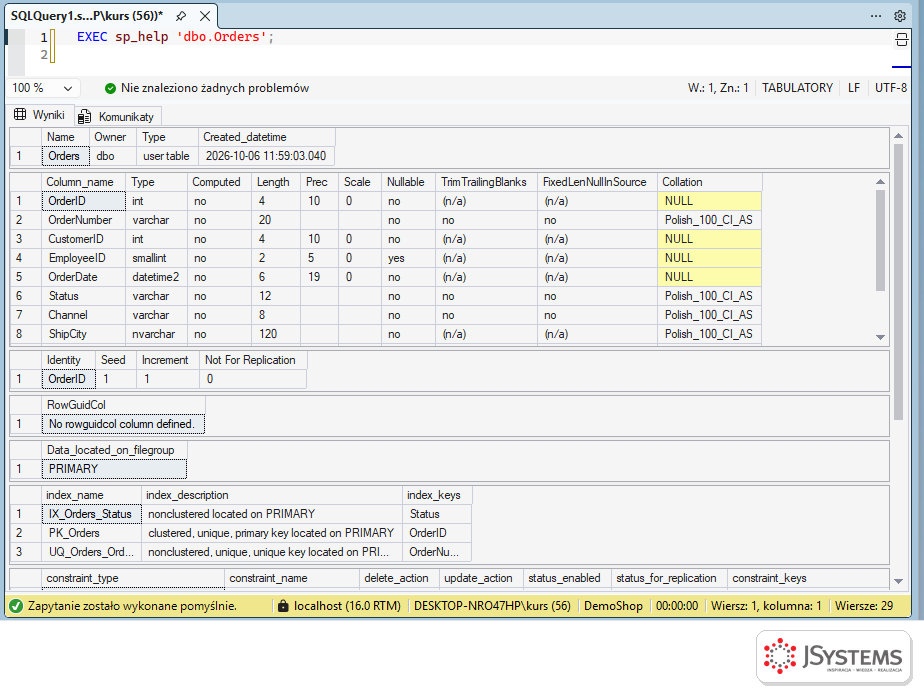Click inside the query editor on line 2

pos(471,55)
